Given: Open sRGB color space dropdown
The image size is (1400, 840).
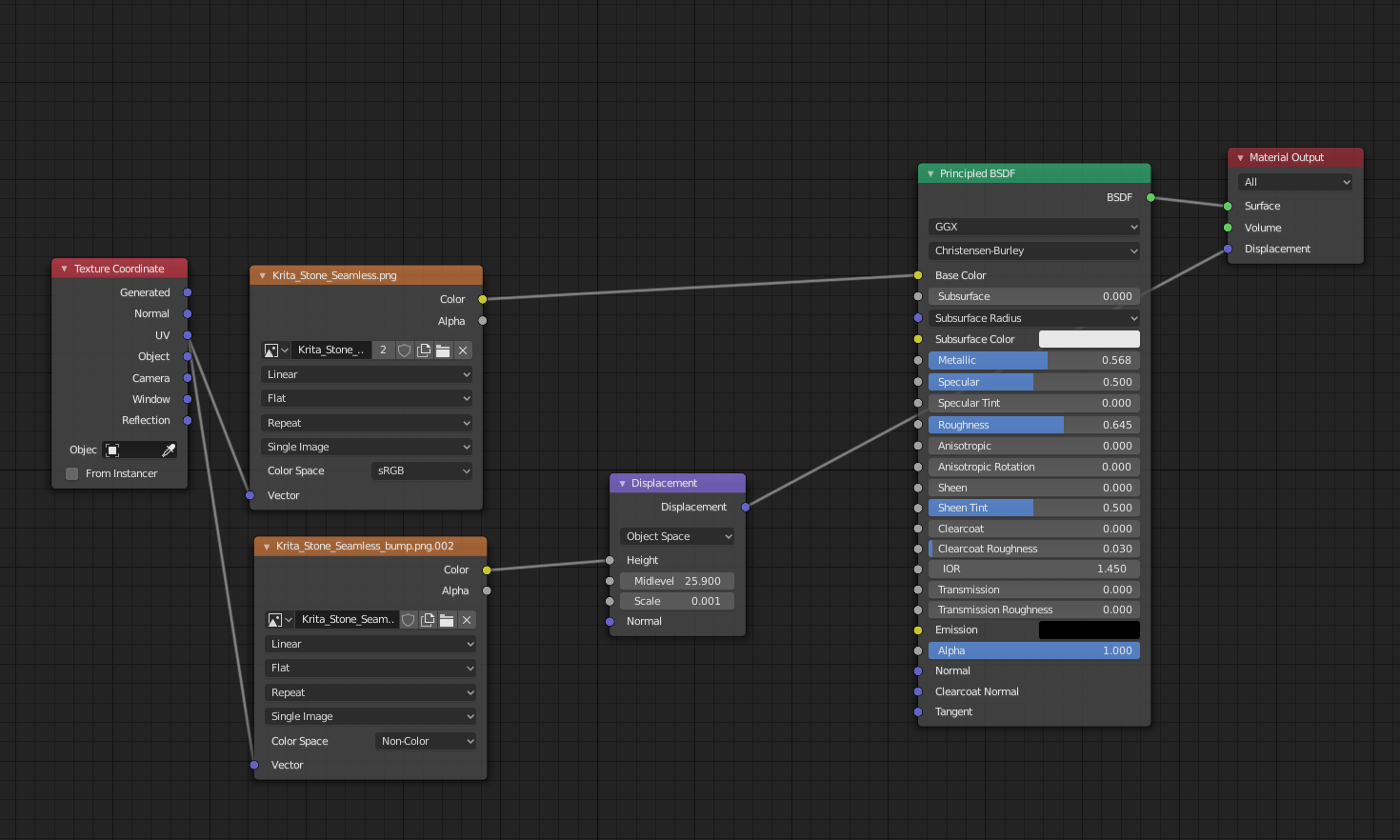Looking at the screenshot, I should (422, 470).
